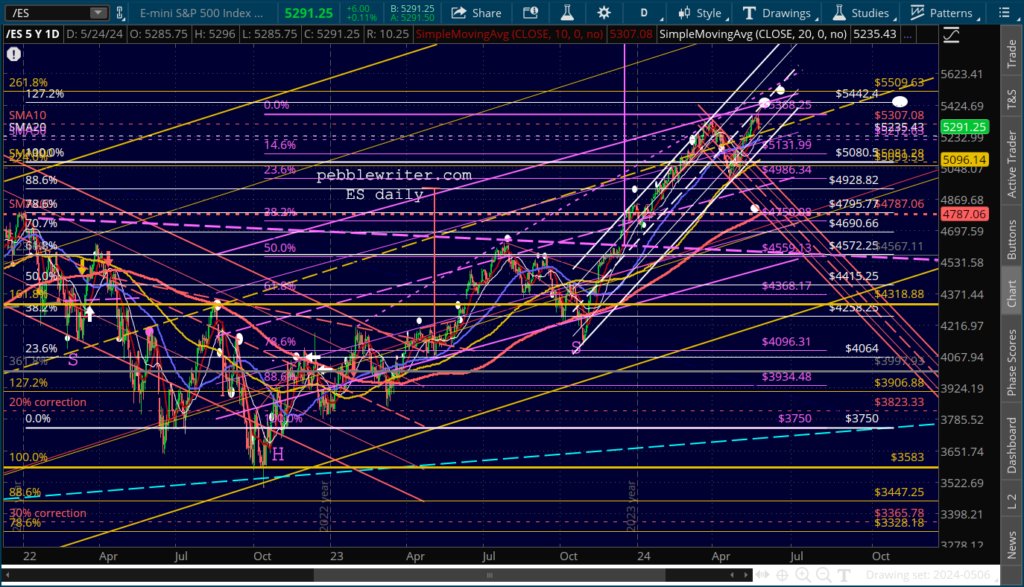Select the Chart side tab

pyautogui.click(x=1012, y=293)
